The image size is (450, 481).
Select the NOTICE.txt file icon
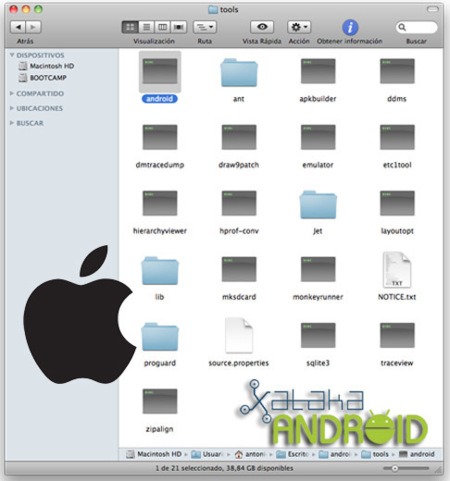(x=397, y=270)
